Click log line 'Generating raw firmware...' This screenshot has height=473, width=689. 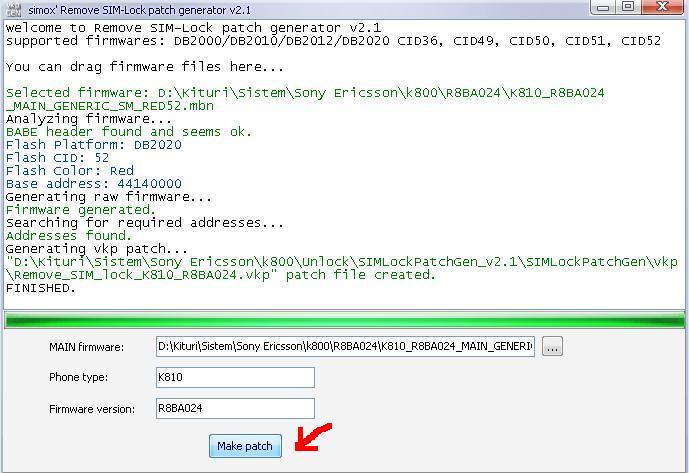[109, 196]
